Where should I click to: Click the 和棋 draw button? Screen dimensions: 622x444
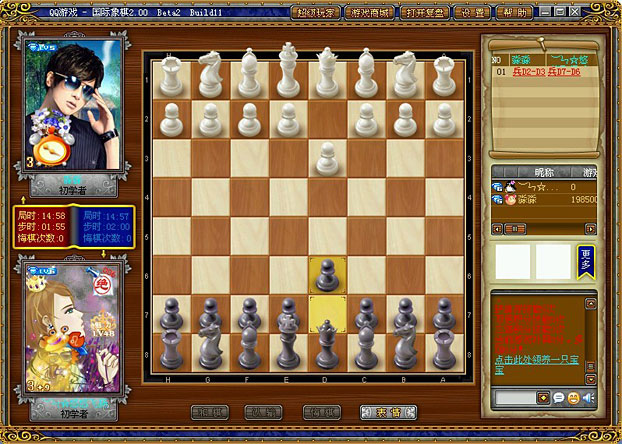pos(210,413)
